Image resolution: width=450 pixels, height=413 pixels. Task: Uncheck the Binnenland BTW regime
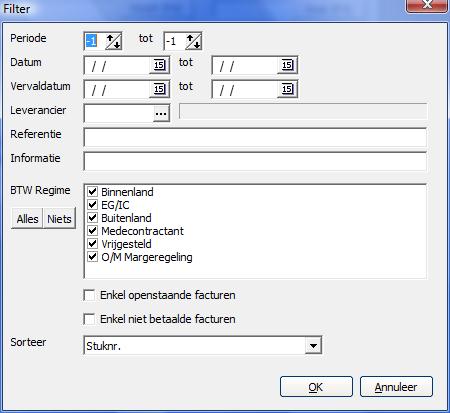[x=92, y=192]
